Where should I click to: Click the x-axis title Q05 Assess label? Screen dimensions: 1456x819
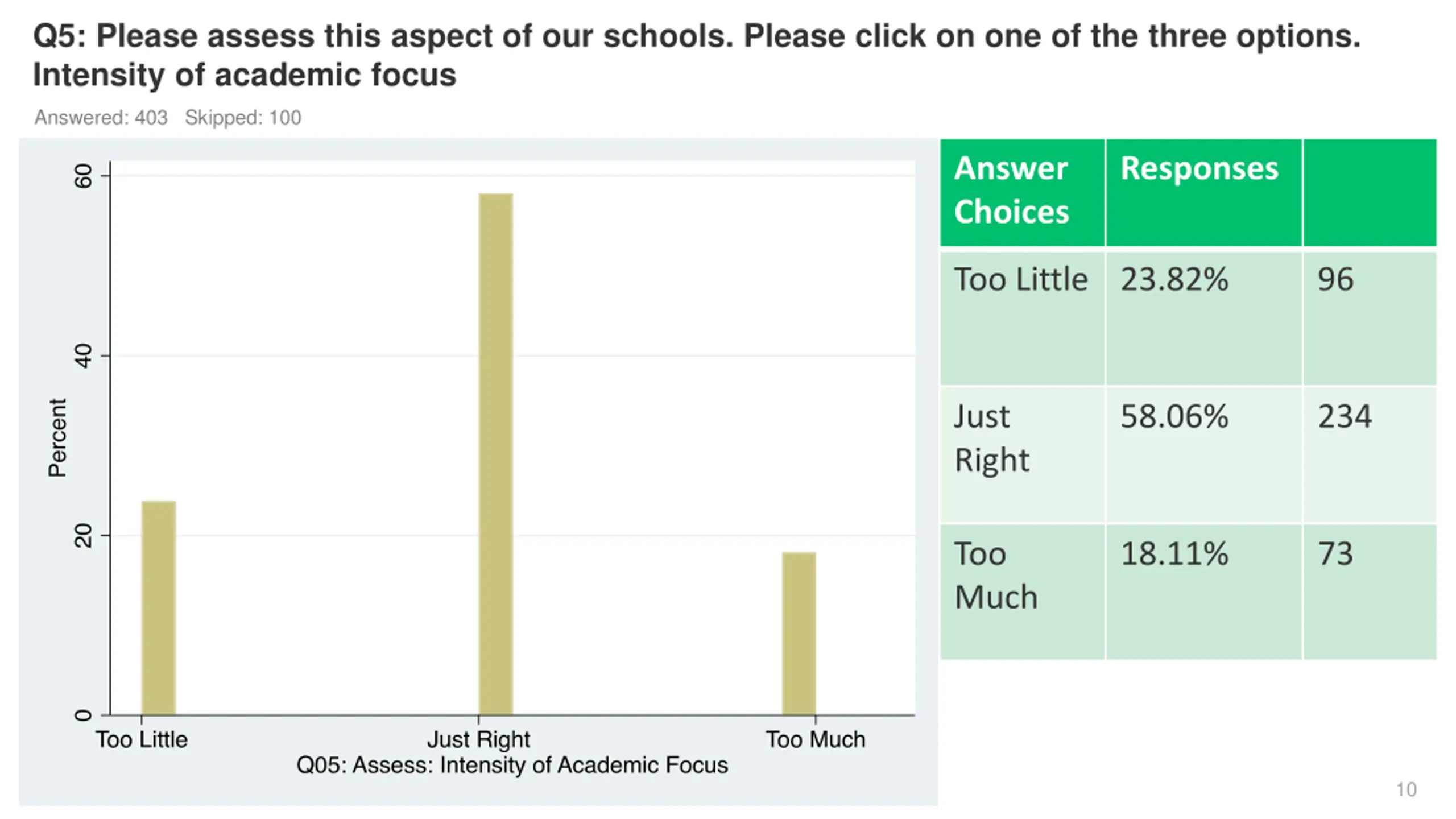point(512,766)
